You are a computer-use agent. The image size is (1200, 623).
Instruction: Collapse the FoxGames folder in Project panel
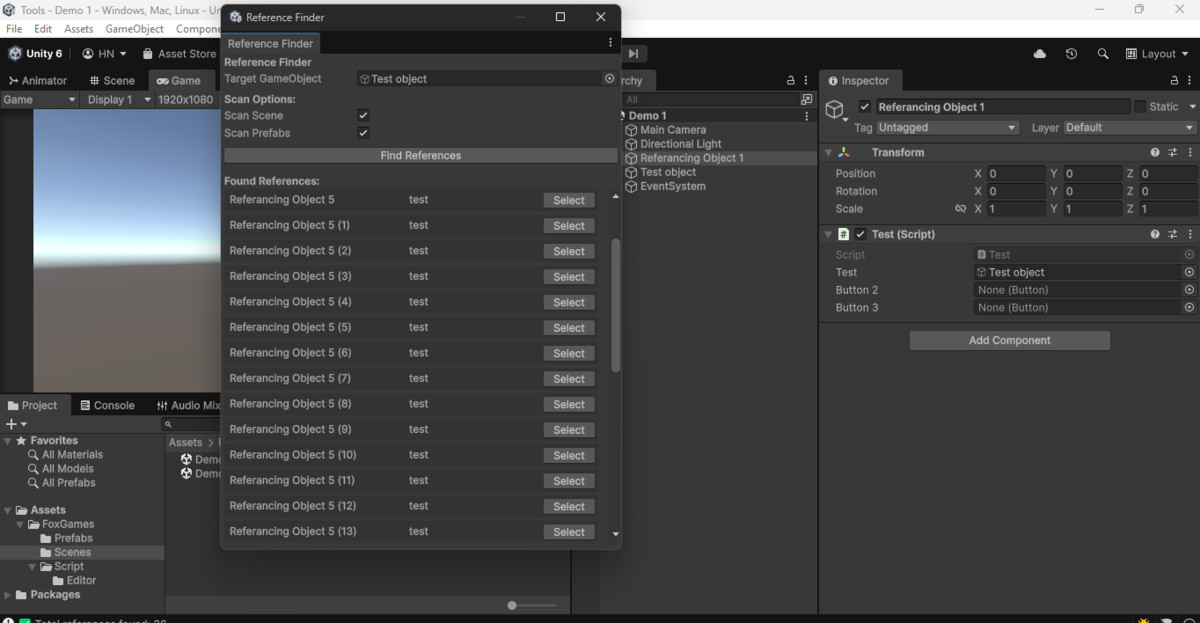[18, 524]
